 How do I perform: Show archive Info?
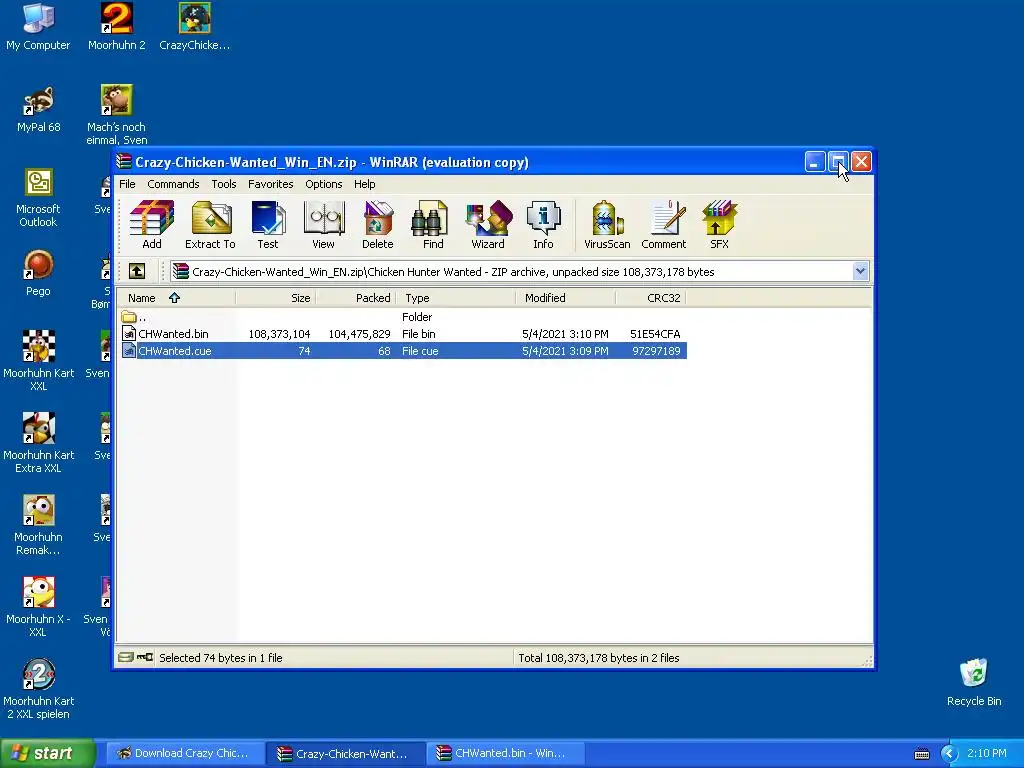543,225
